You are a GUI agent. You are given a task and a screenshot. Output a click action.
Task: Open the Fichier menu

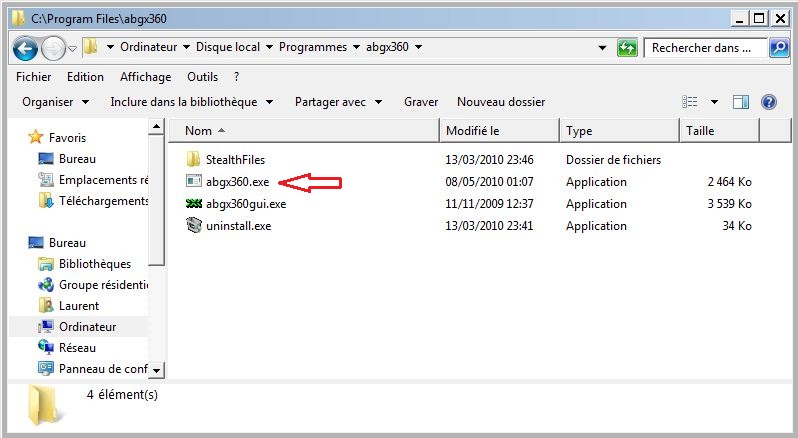click(34, 77)
